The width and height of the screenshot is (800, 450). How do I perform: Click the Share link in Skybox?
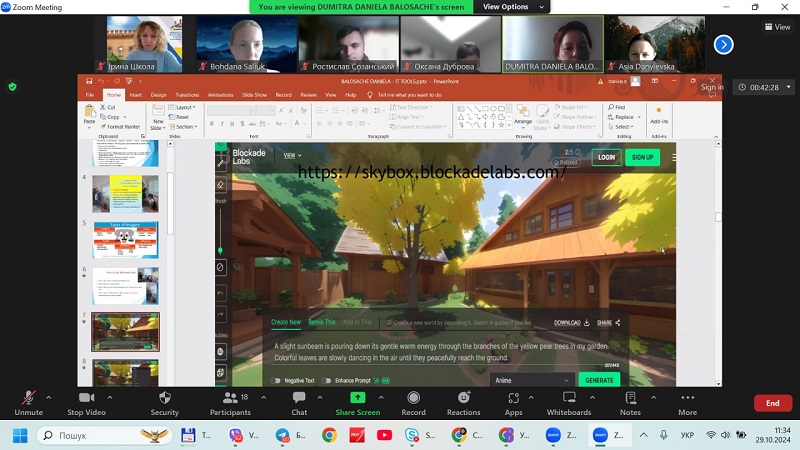pyautogui.click(x=609, y=323)
